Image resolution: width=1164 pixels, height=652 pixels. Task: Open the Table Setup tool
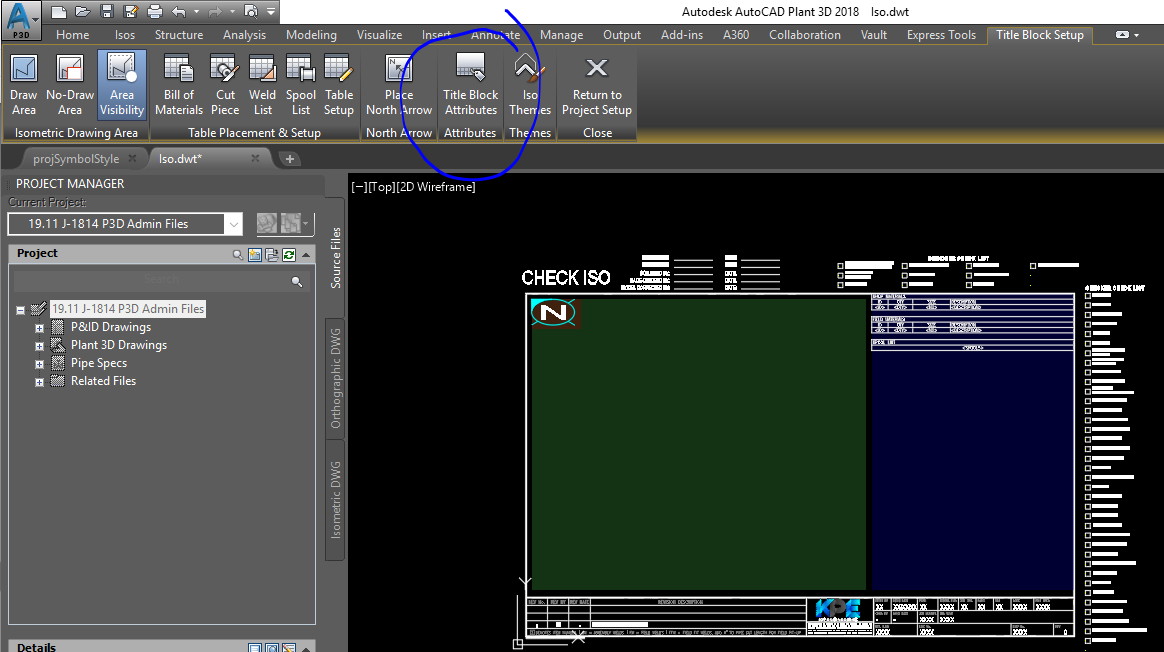pos(339,85)
